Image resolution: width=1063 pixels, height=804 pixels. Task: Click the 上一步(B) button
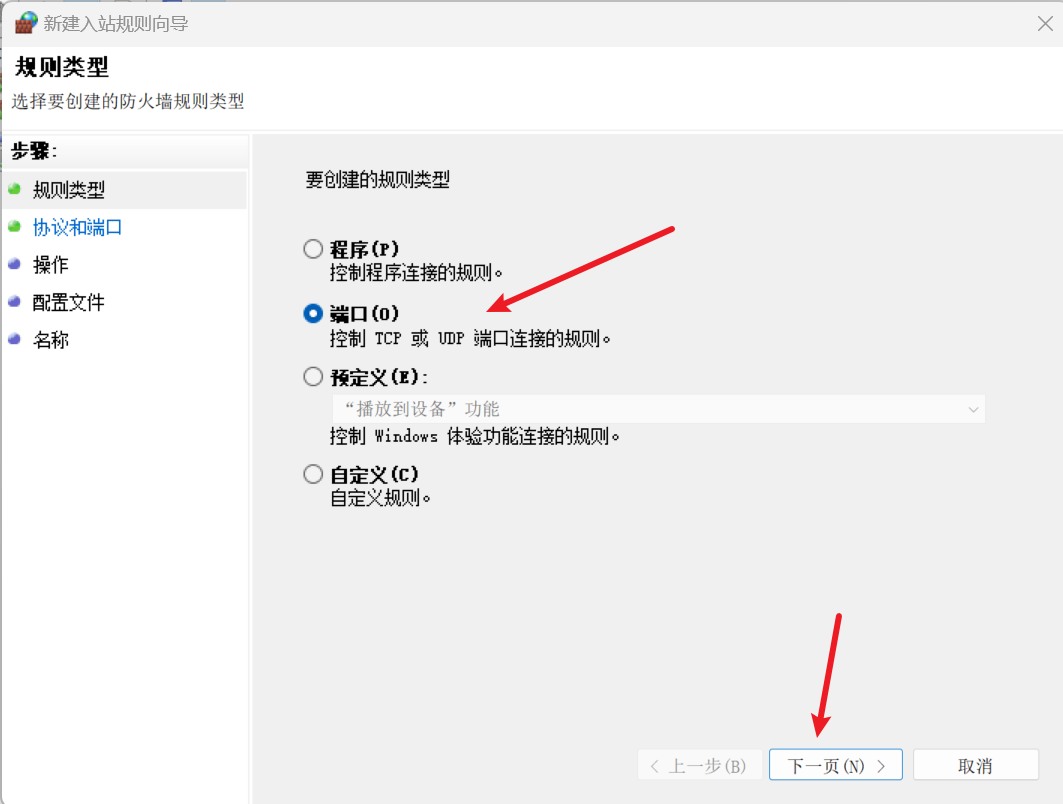click(x=700, y=765)
